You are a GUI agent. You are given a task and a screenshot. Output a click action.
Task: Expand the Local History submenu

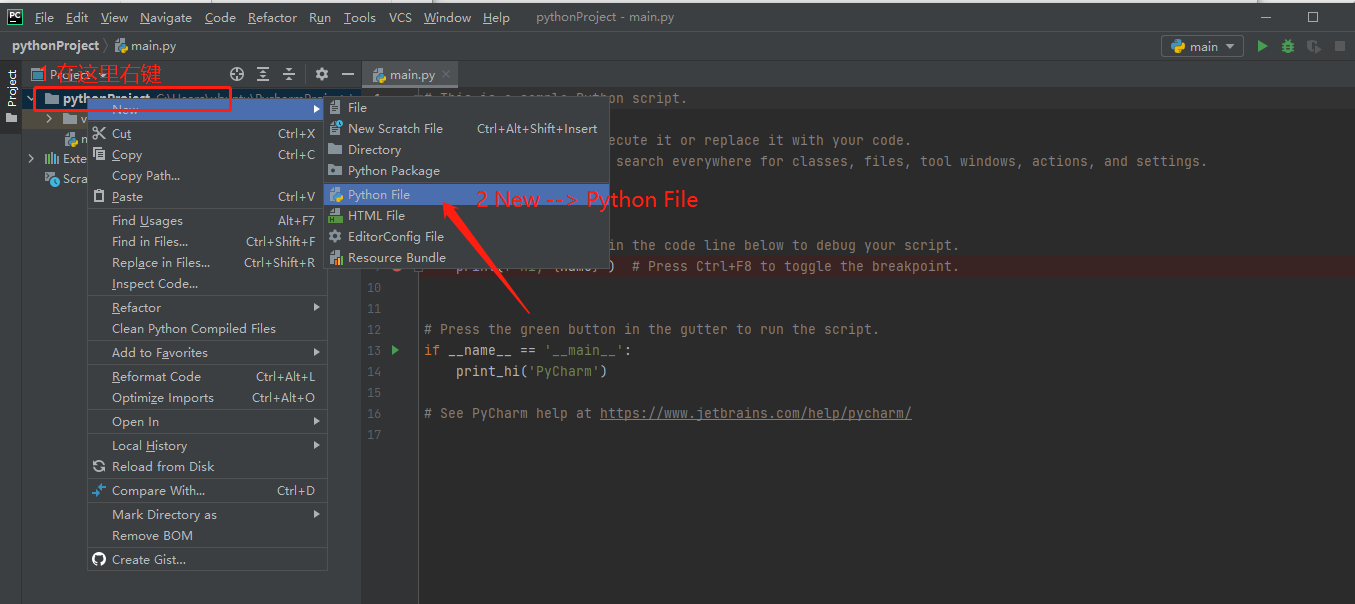click(207, 445)
